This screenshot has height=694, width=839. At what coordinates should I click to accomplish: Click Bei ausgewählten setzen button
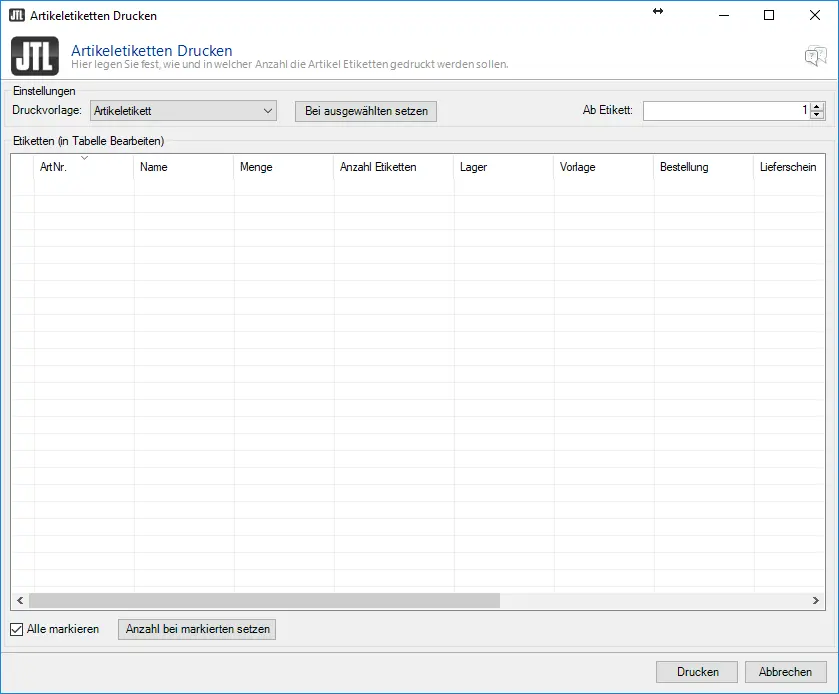click(x=366, y=111)
